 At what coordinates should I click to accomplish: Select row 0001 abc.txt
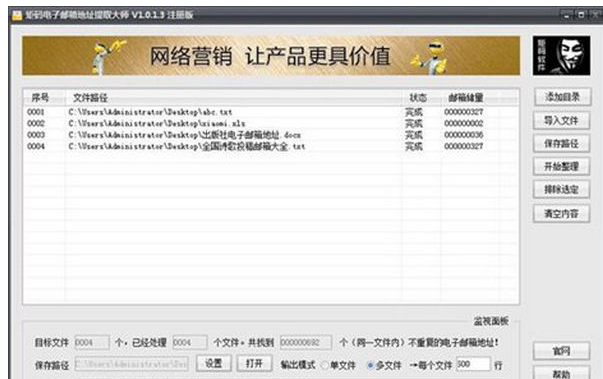(271, 112)
